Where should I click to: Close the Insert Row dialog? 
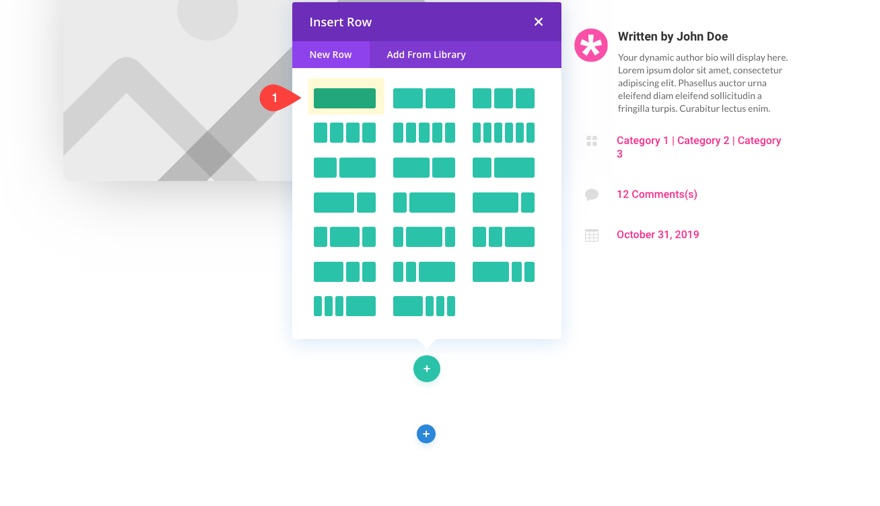coord(538,22)
